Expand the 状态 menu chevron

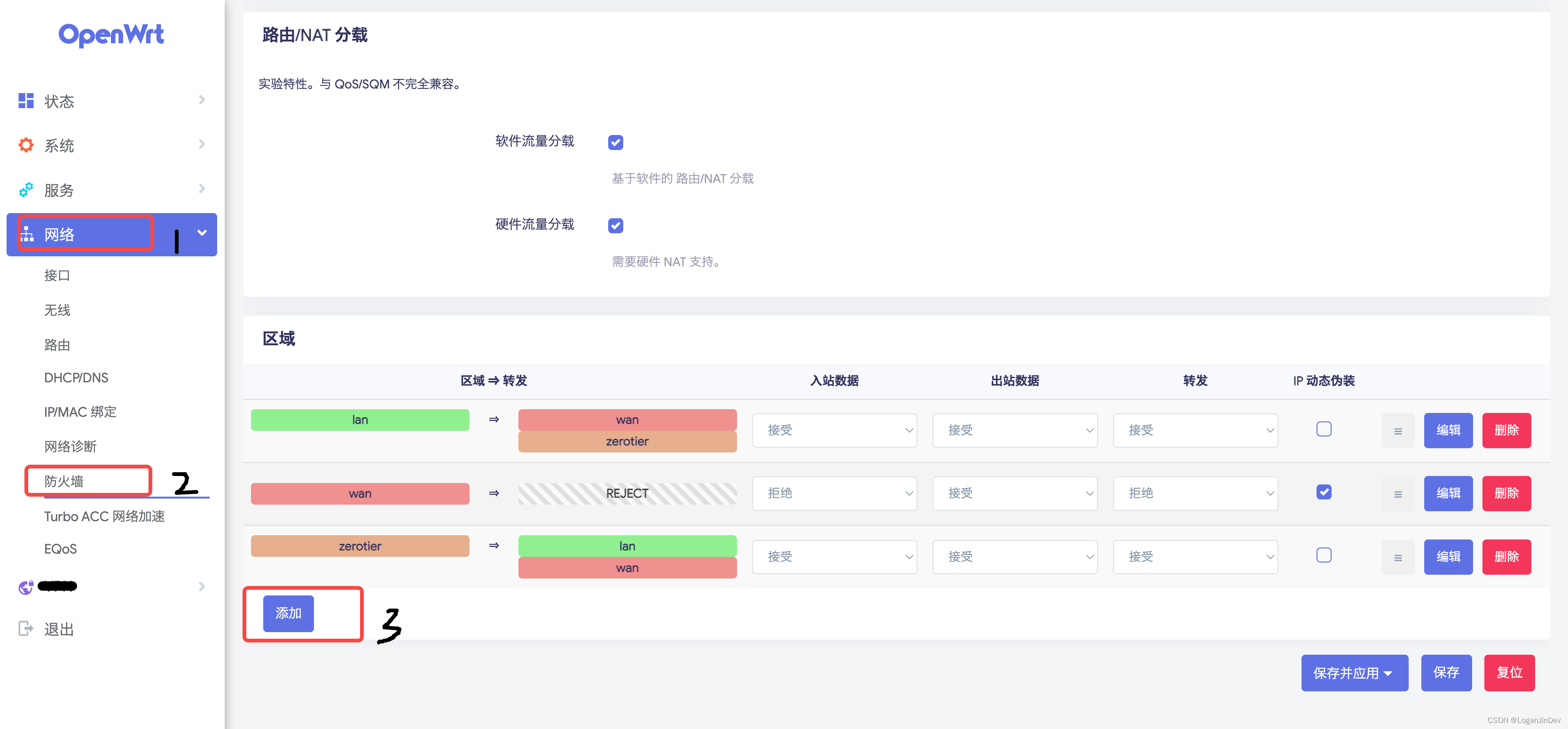(202, 100)
